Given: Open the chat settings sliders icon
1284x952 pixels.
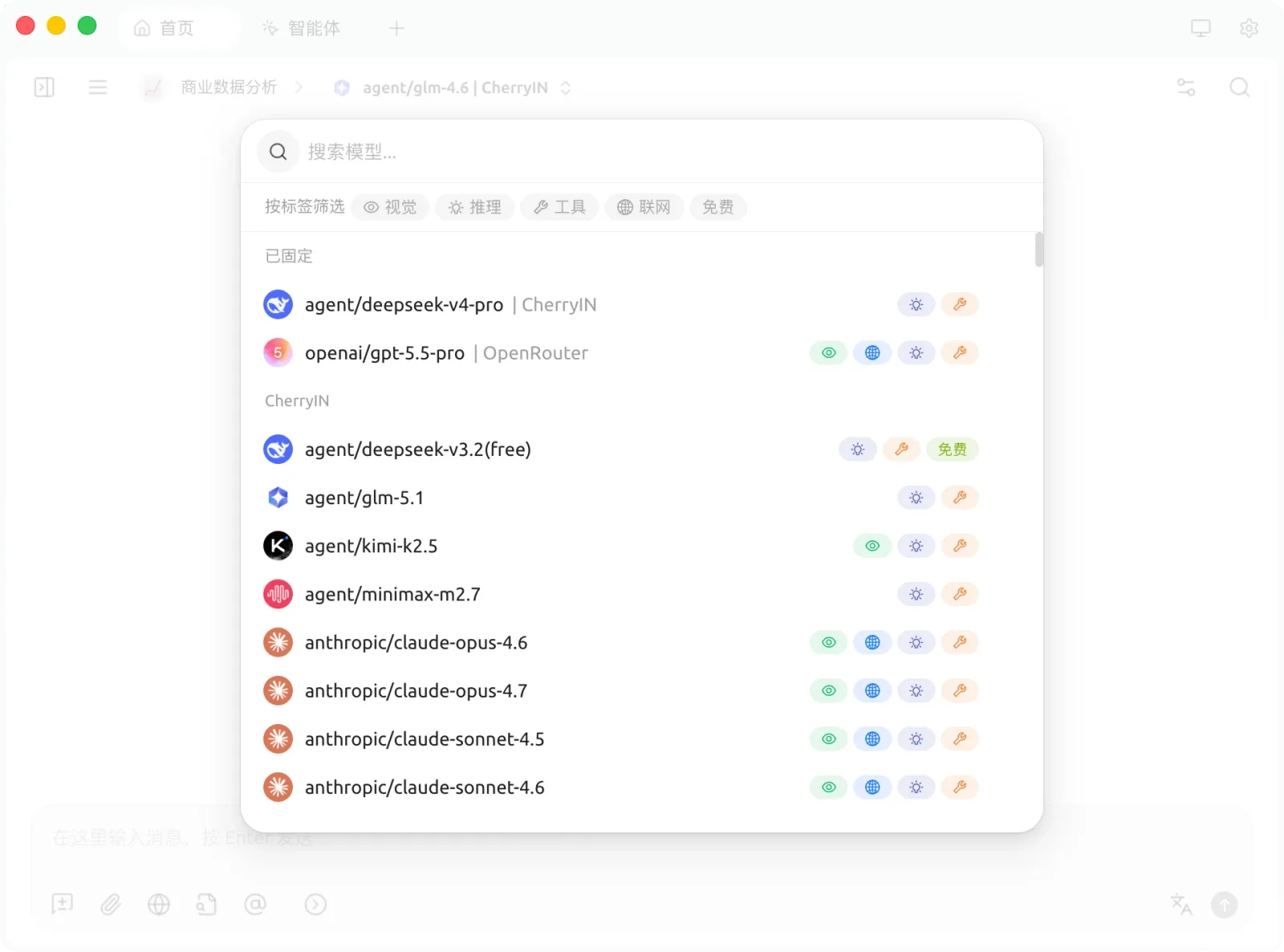Looking at the screenshot, I should point(1186,87).
